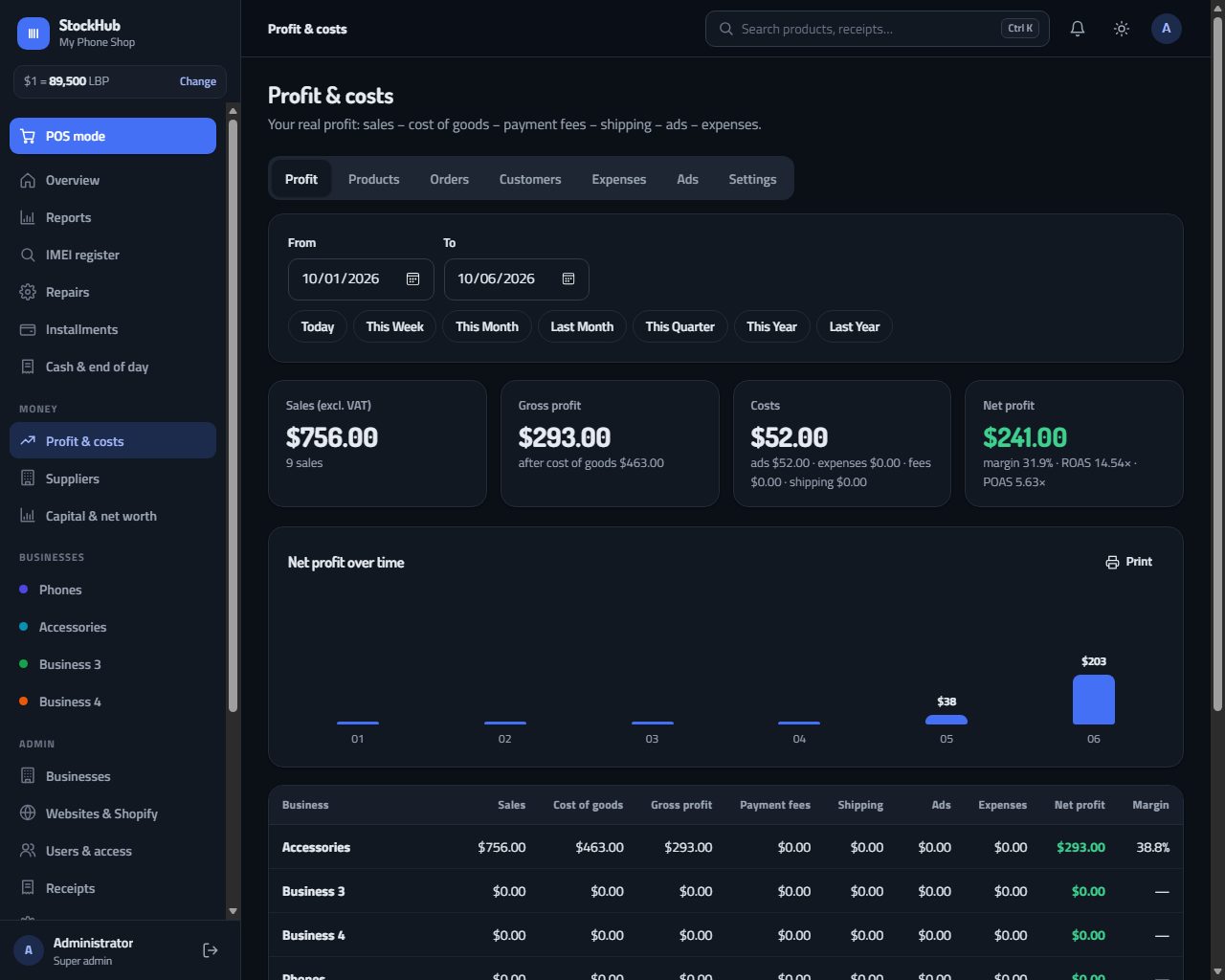This screenshot has height=980, width=1225.
Task: Go to Capital & net worth
Action: click(113, 516)
